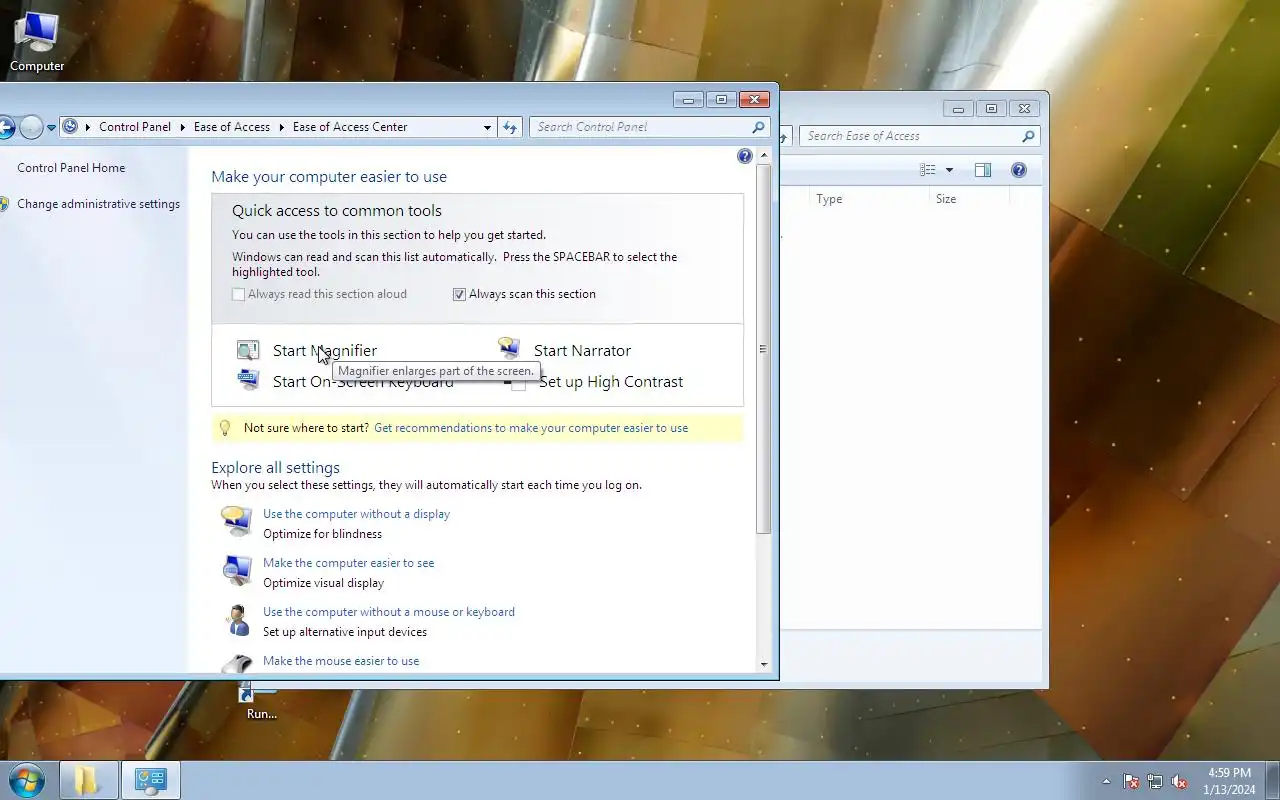
Task: Expand the arrow after Control Panel breadcrumb
Action: (x=182, y=127)
